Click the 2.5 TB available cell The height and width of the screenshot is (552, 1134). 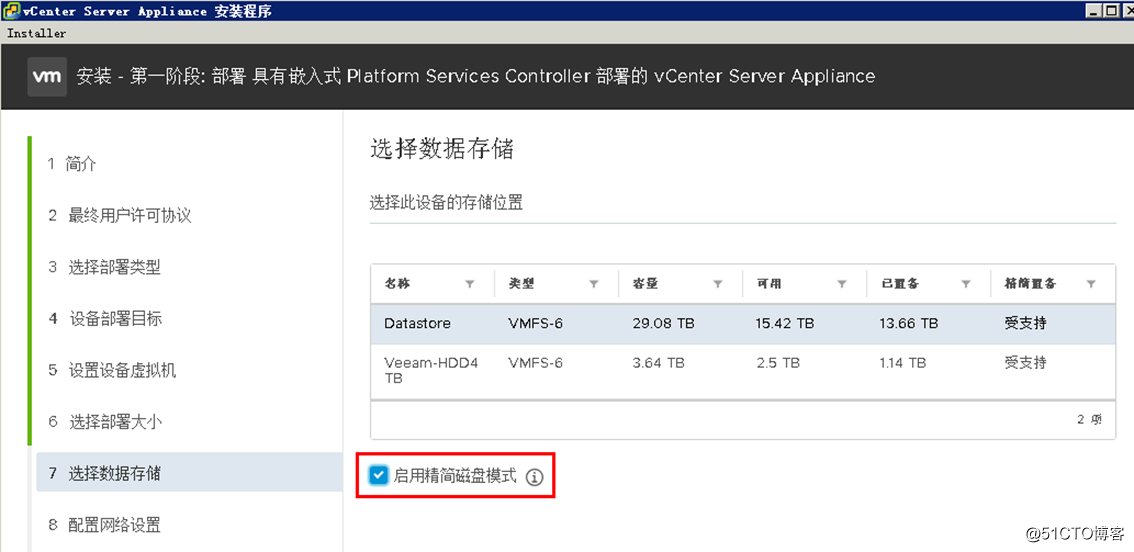777,362
